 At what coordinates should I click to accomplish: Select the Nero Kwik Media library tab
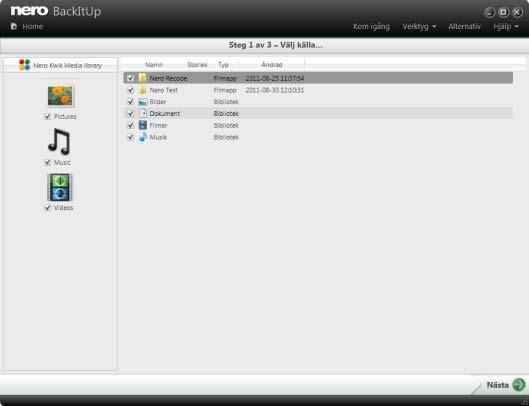pos(60,65)
